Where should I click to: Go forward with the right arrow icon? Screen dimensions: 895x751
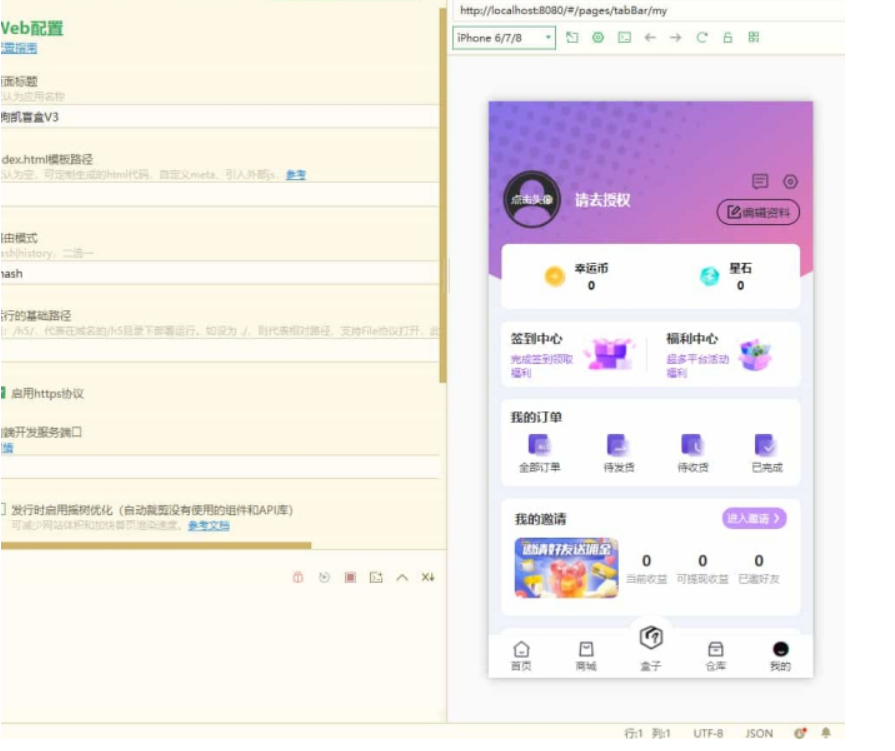(675, 38)
